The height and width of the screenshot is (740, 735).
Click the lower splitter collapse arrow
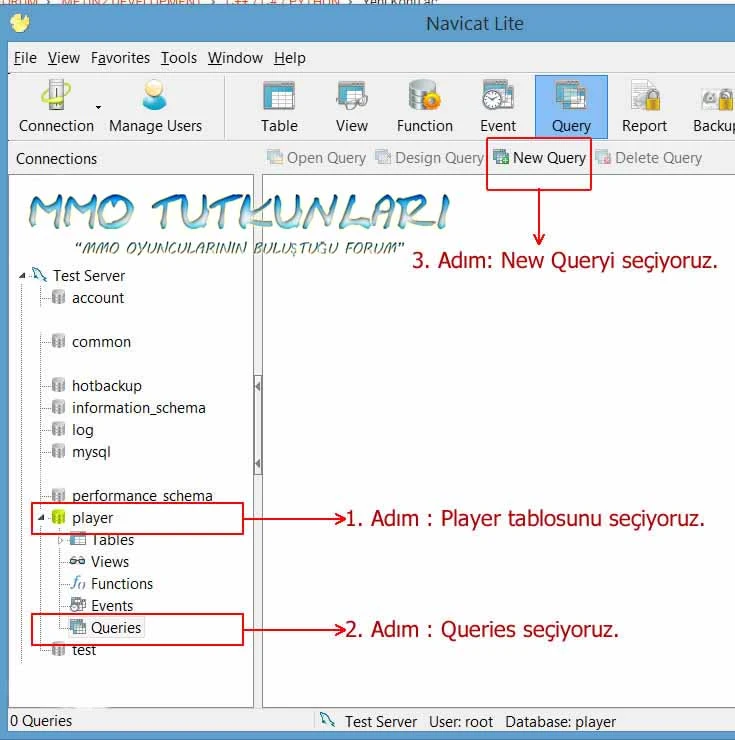258,463
